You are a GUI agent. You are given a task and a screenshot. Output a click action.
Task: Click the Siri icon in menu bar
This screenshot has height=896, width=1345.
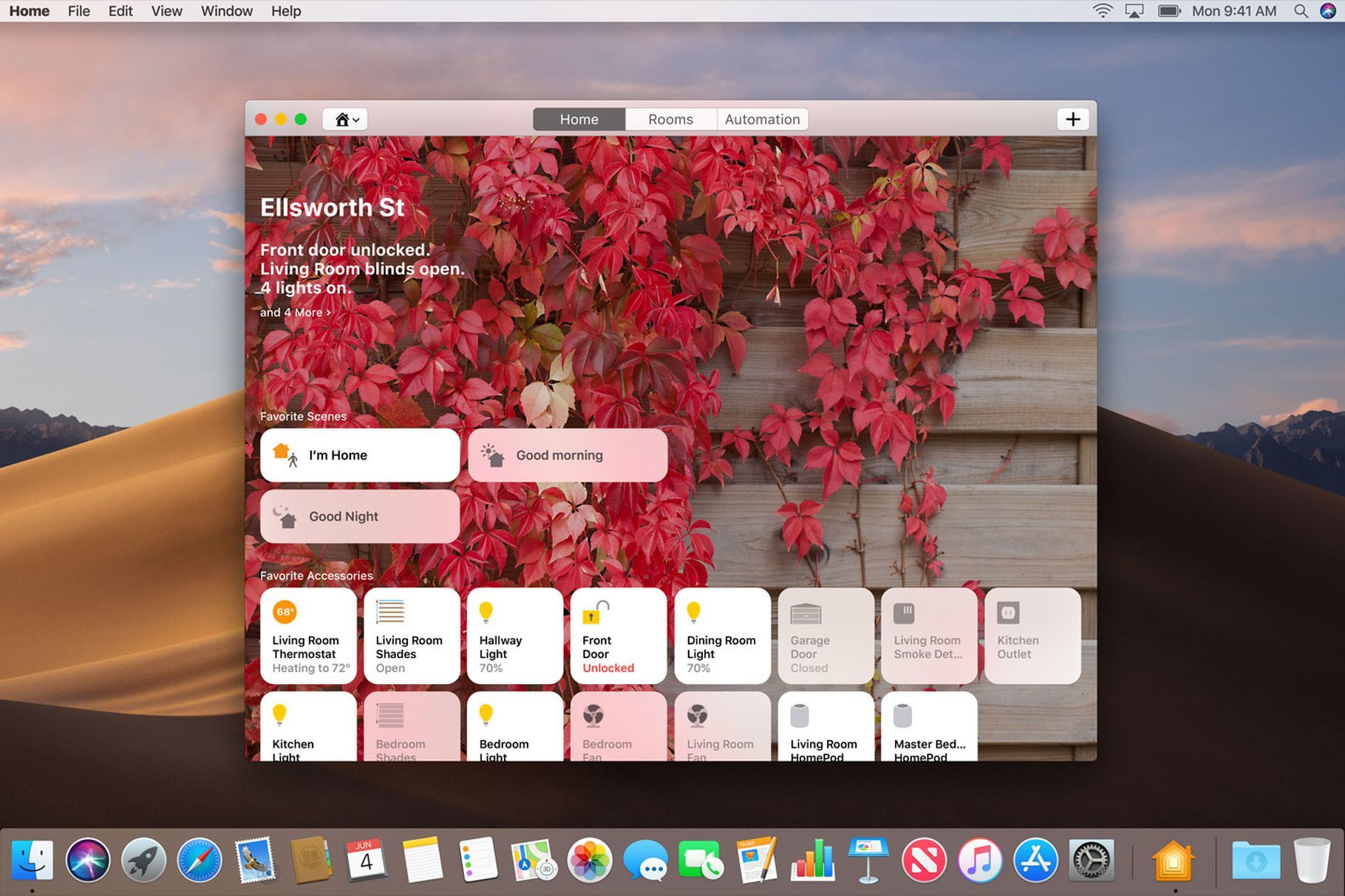point(1328,11)
